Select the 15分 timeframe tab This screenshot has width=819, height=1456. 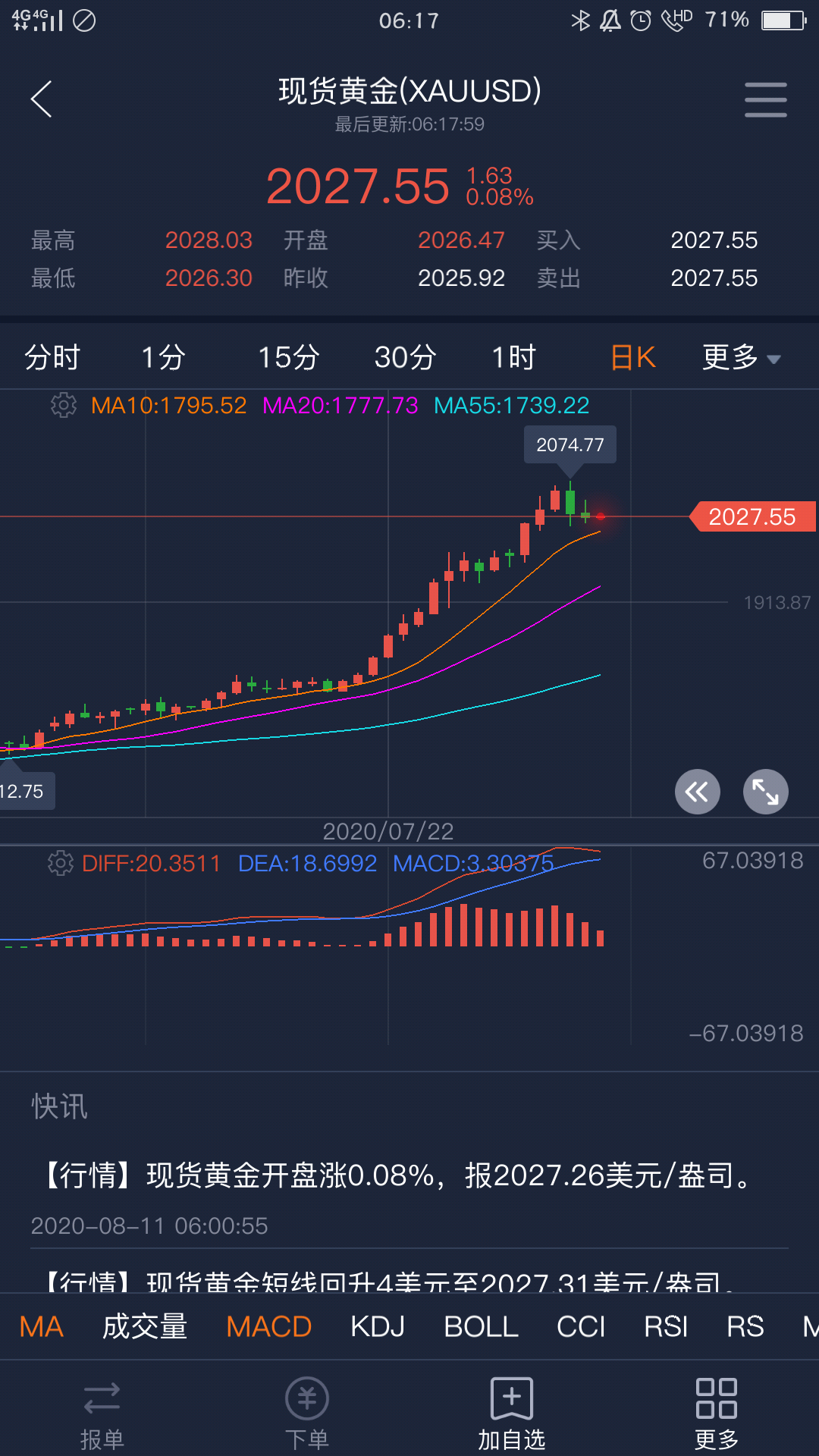click(289, 357)
